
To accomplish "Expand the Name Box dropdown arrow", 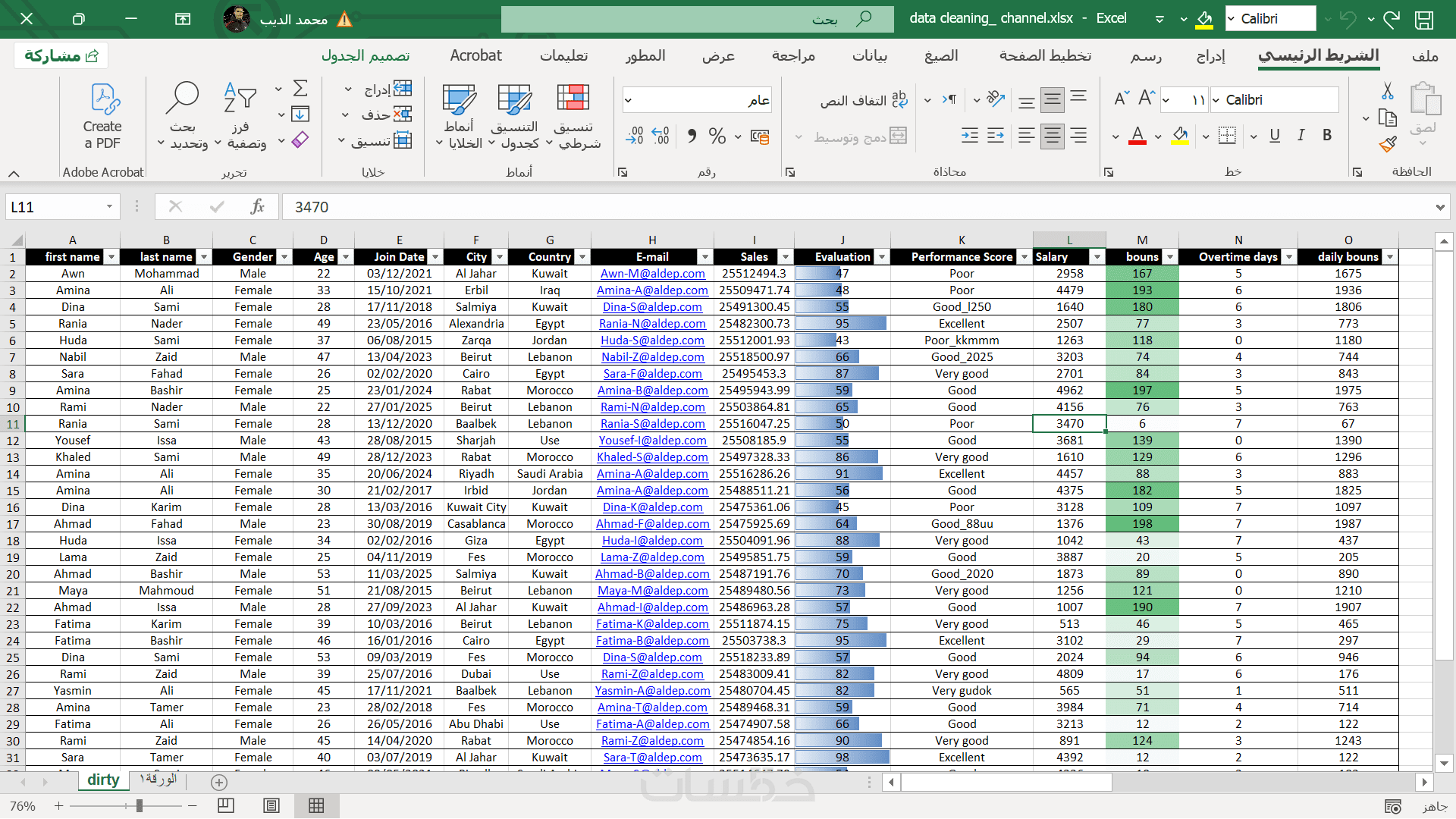I will click(x=109, y=207).
